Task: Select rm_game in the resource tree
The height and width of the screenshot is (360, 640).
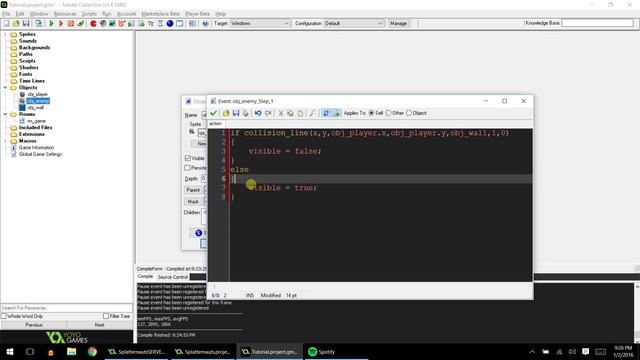Action: (36, 121)
